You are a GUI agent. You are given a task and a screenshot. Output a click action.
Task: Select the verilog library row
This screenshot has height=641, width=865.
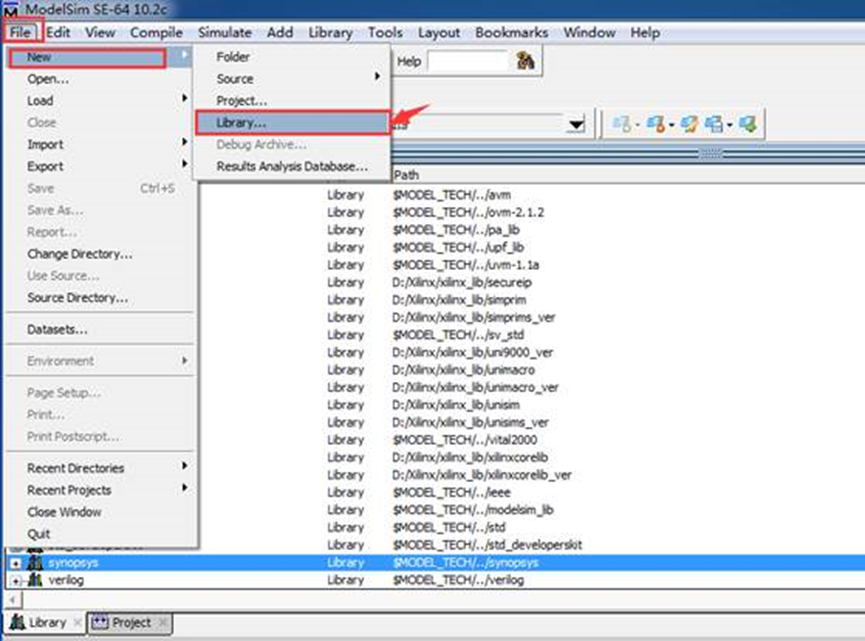[435, 580]
